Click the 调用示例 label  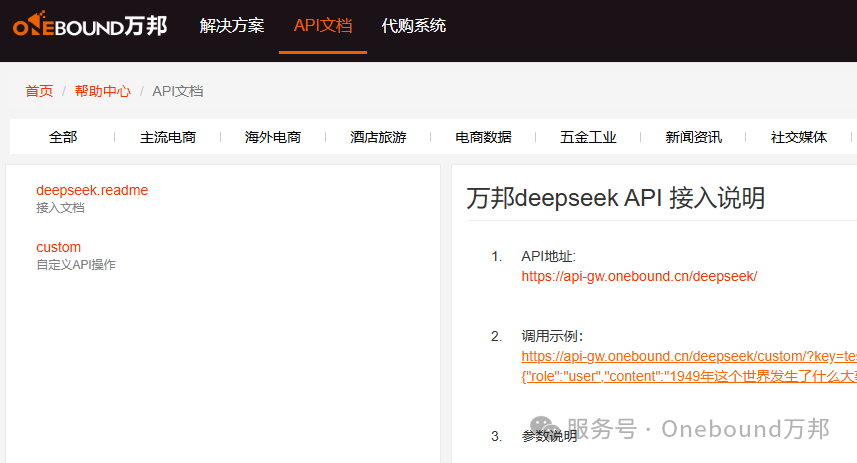click(x=552, y=336)
